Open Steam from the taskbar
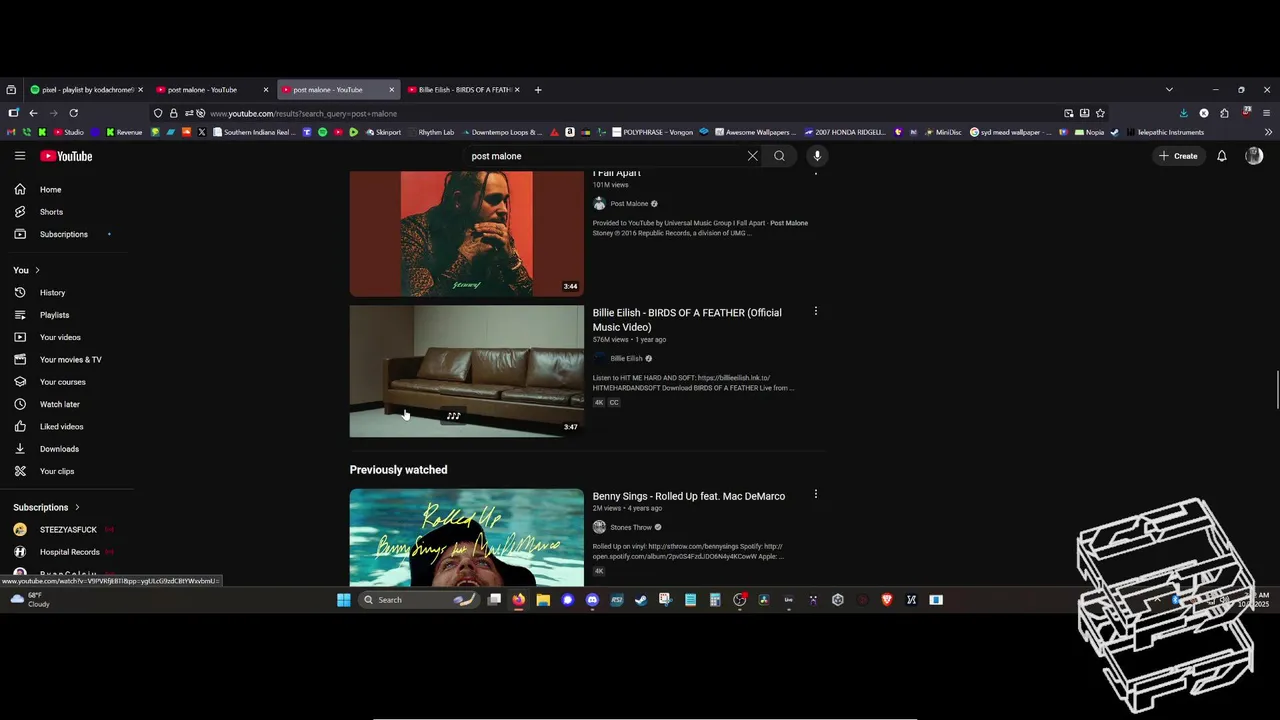The height and width of the screenshot is (720, 1280). point(641,600)
